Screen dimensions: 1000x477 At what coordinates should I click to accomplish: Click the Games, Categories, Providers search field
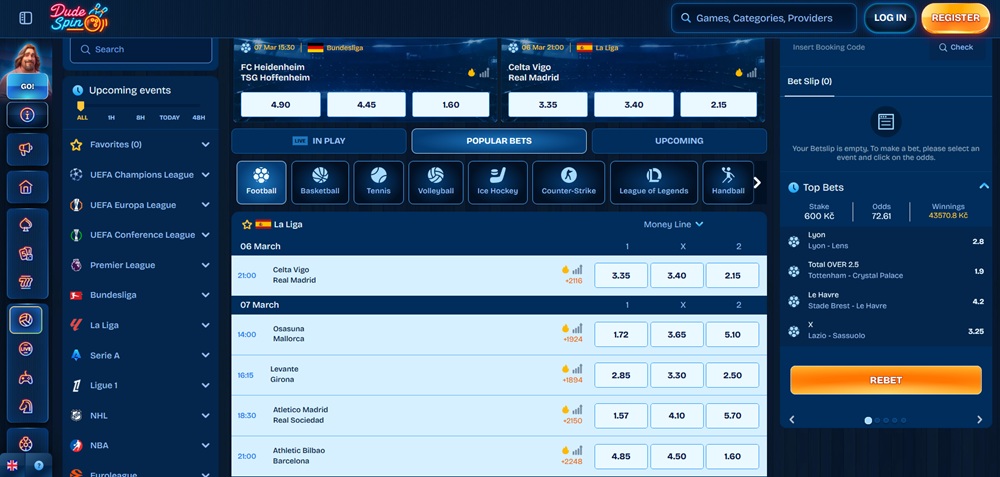pos(764,18)
